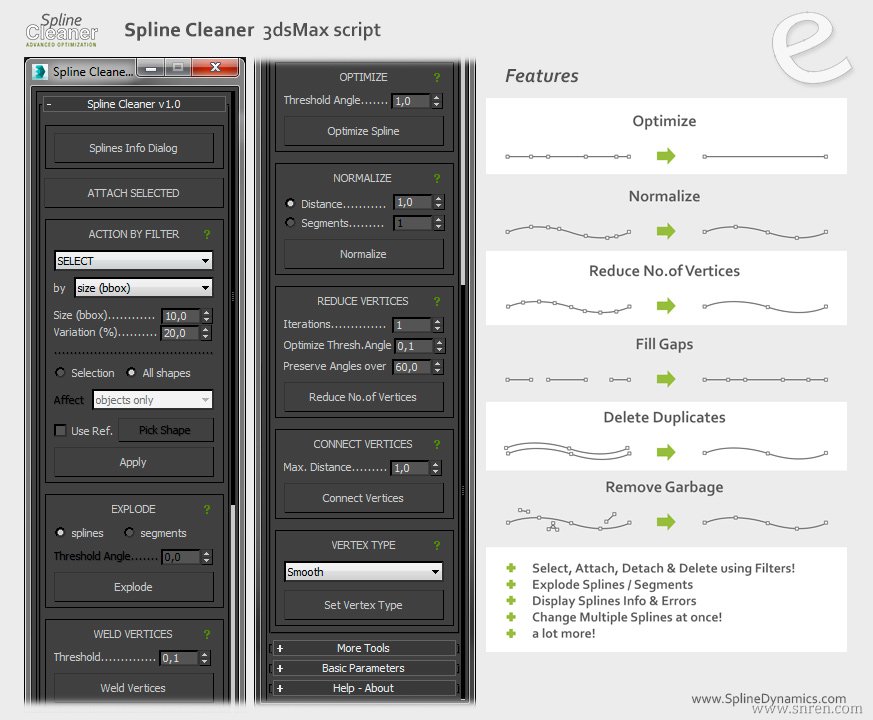This screenshot has width=873, height=720.
Task: Click the Normalize button
Action: [x=364, y=254]
